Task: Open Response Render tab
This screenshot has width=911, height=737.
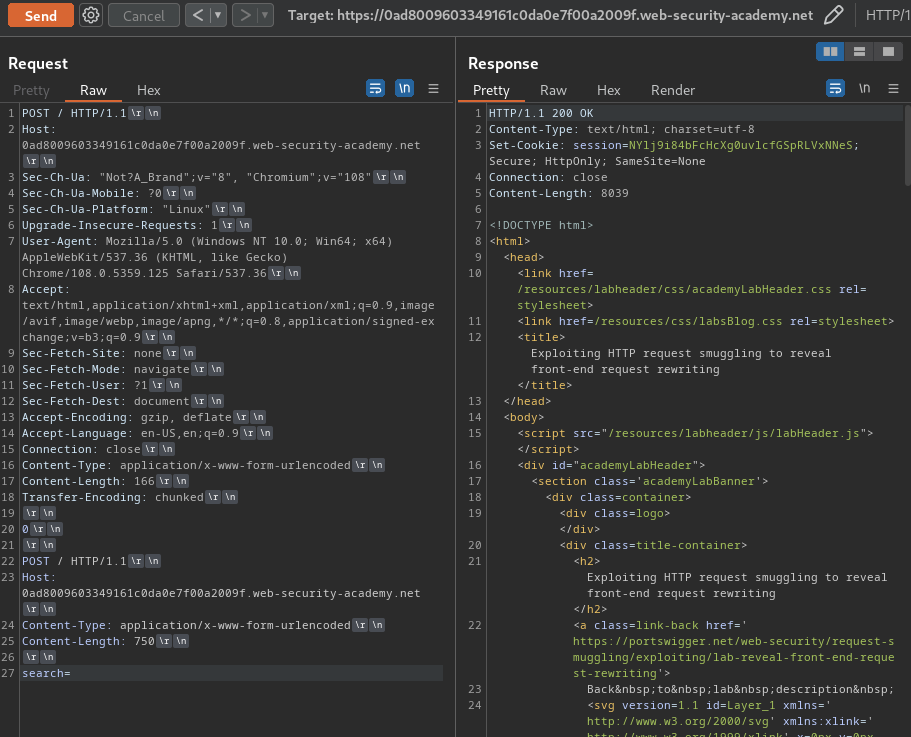Action: pyautogui.click(x=673, y=90)
